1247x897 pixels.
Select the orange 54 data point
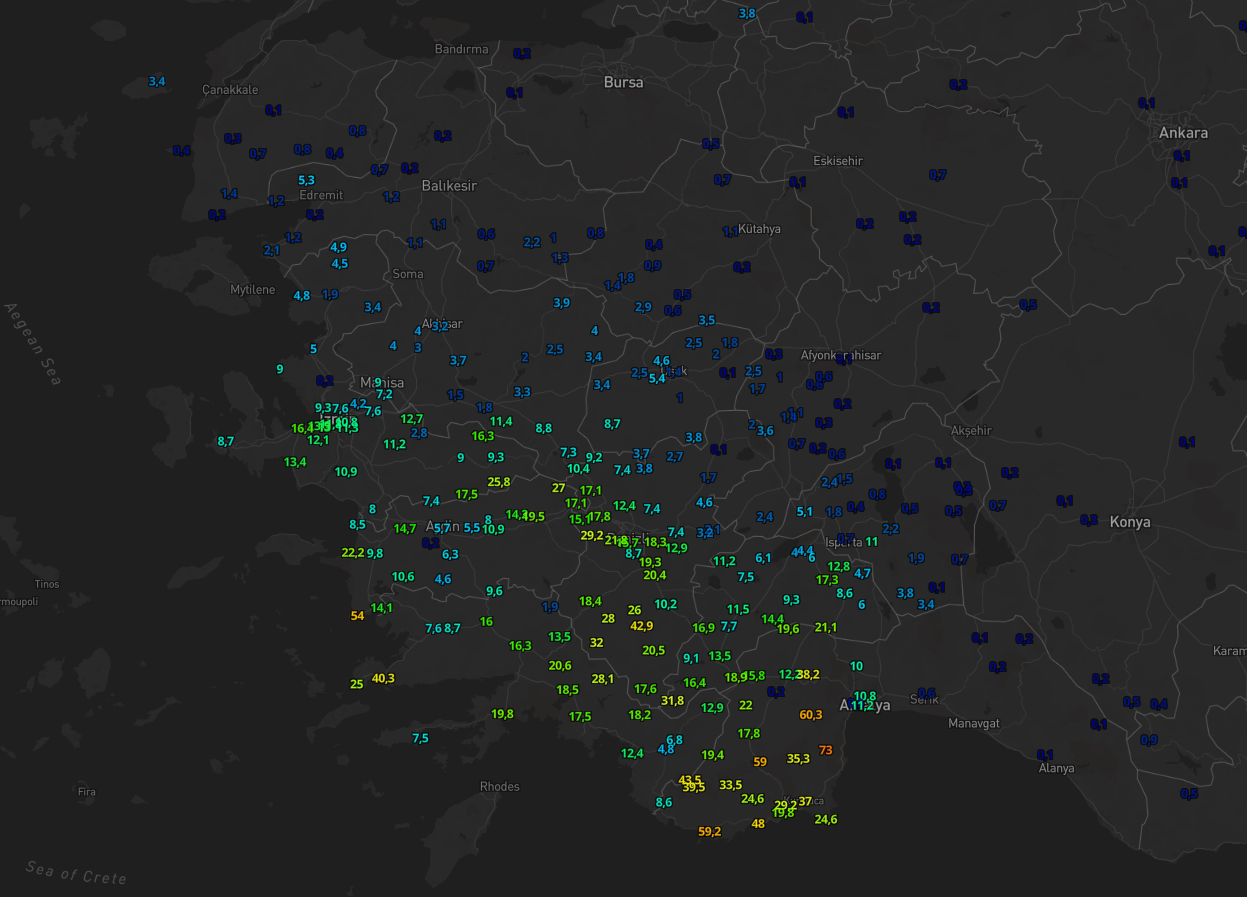[357, 616]
